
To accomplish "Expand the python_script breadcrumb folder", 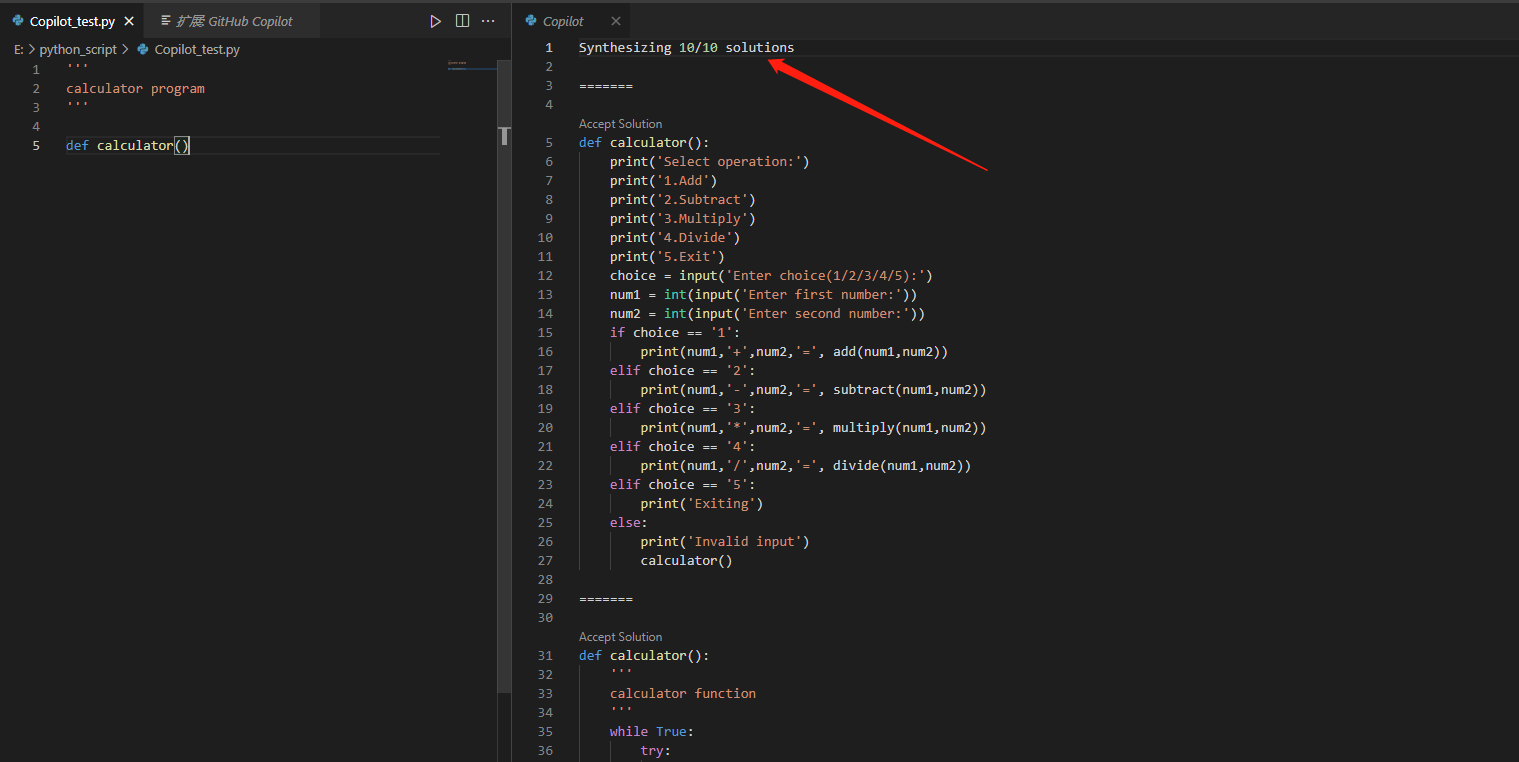I will coord(78,49).
